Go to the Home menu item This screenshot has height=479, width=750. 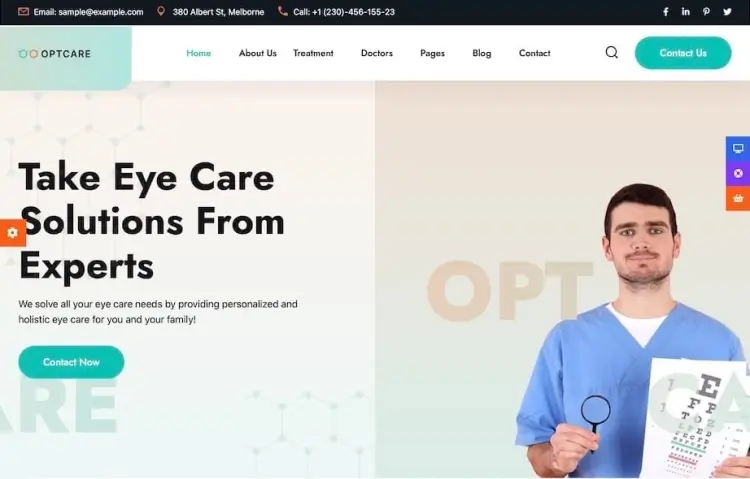click(199, 53)
